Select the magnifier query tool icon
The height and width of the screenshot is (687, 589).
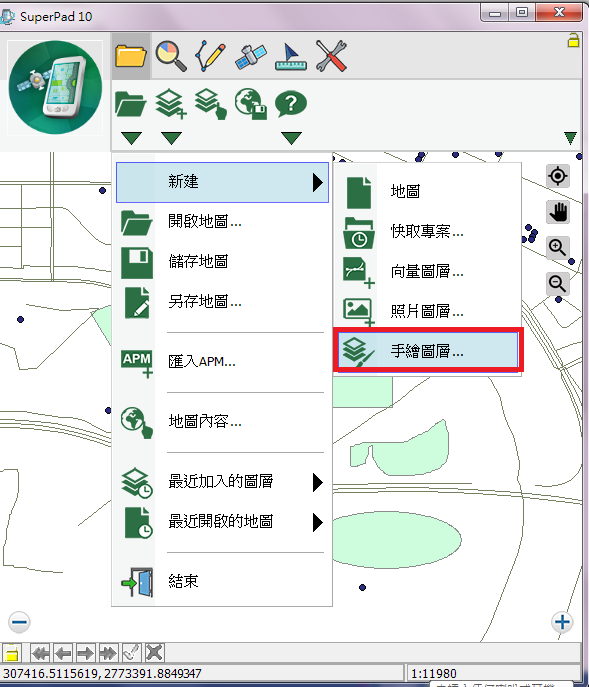point(171,56)
